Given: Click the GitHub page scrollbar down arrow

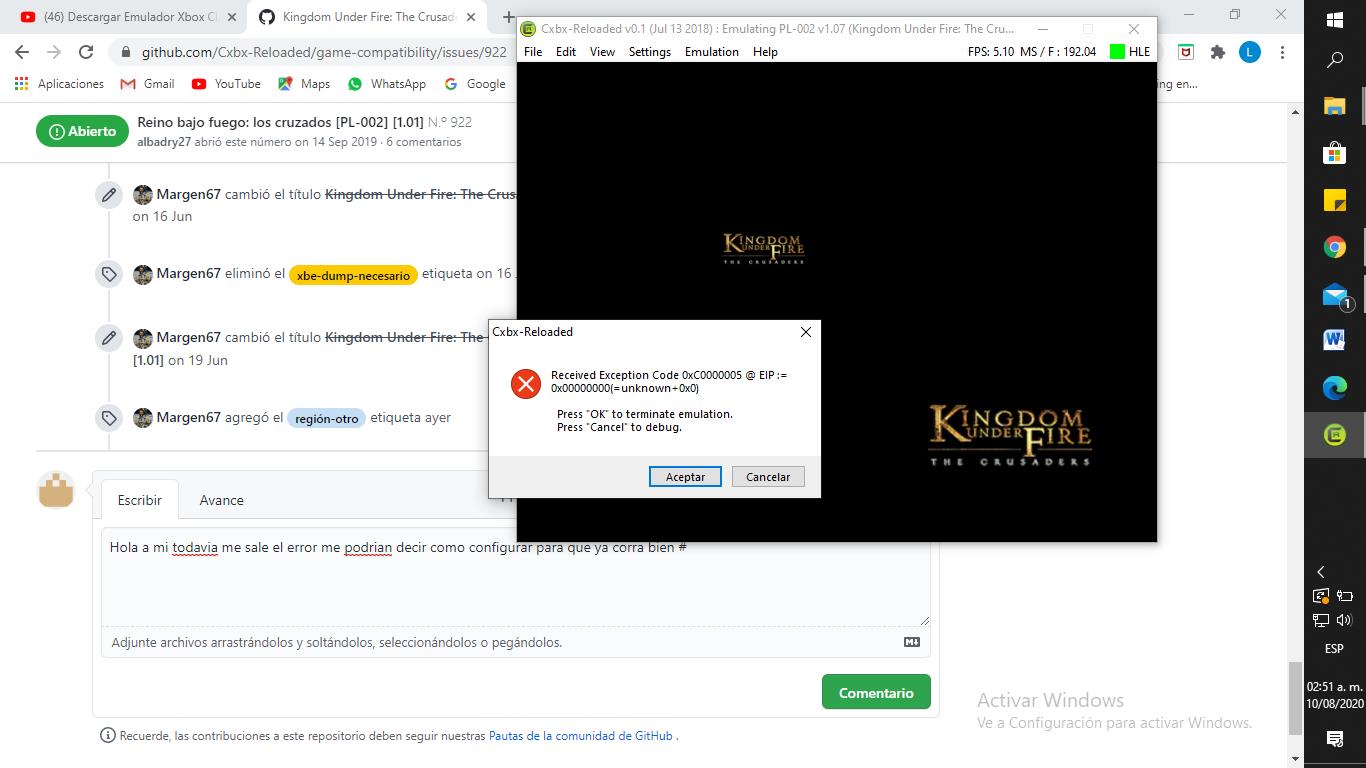Looking at the screenshot, I should pyautogui.click(x=1296, y=757).
